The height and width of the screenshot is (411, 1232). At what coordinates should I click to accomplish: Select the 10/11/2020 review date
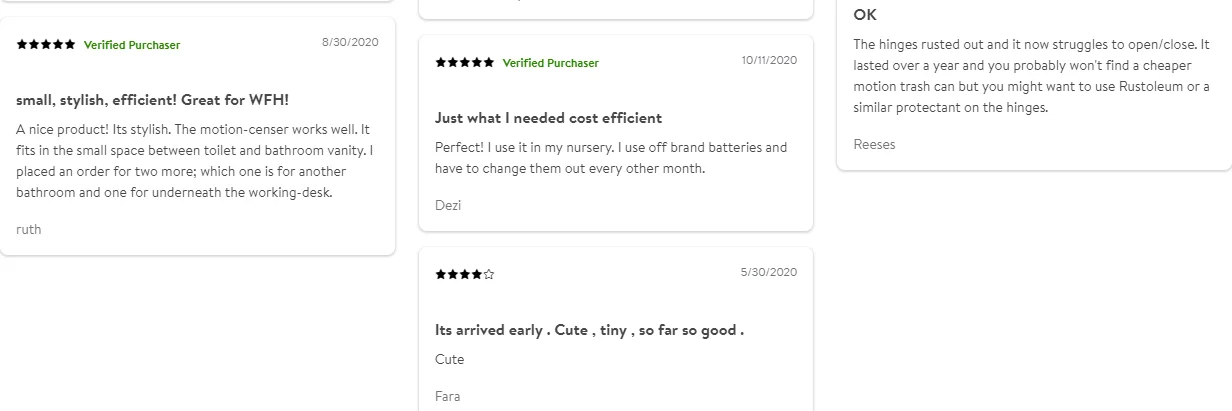(769, 60)
